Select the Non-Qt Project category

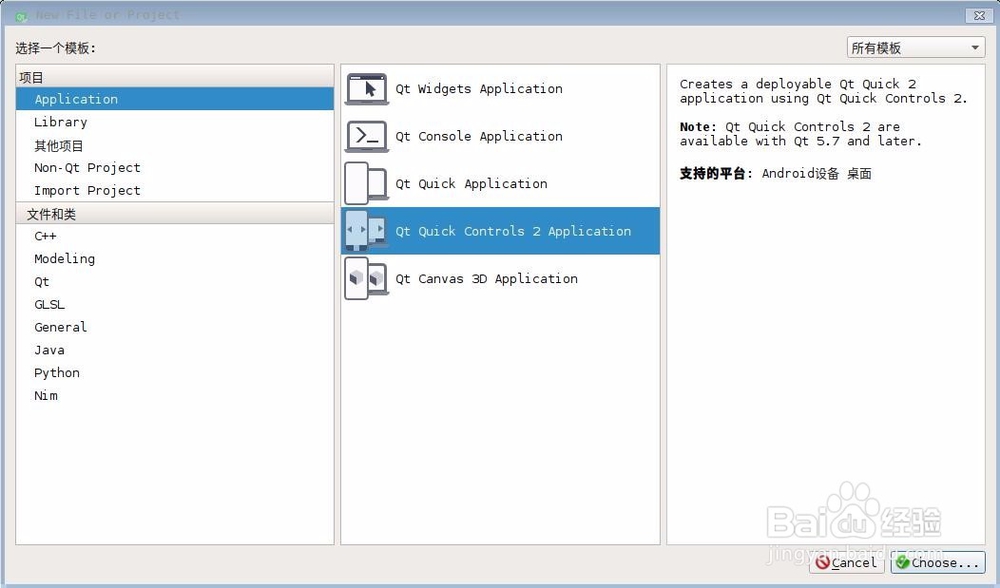pyautogui.click(x=175, y=168)
